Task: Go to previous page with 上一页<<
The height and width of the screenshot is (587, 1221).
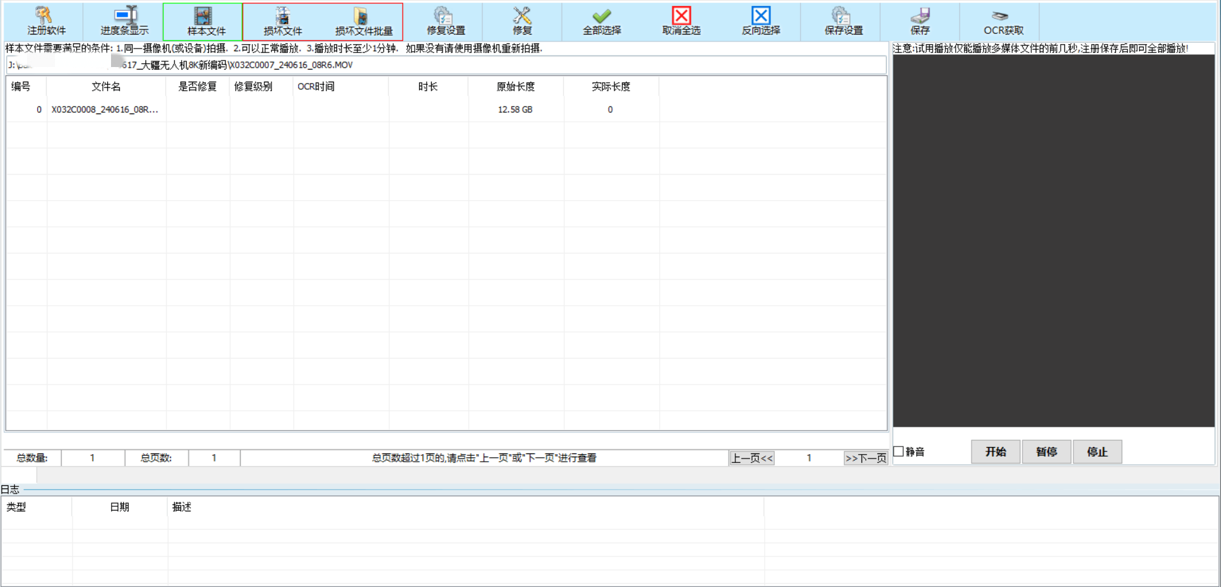Action: [x=751, y=458]
